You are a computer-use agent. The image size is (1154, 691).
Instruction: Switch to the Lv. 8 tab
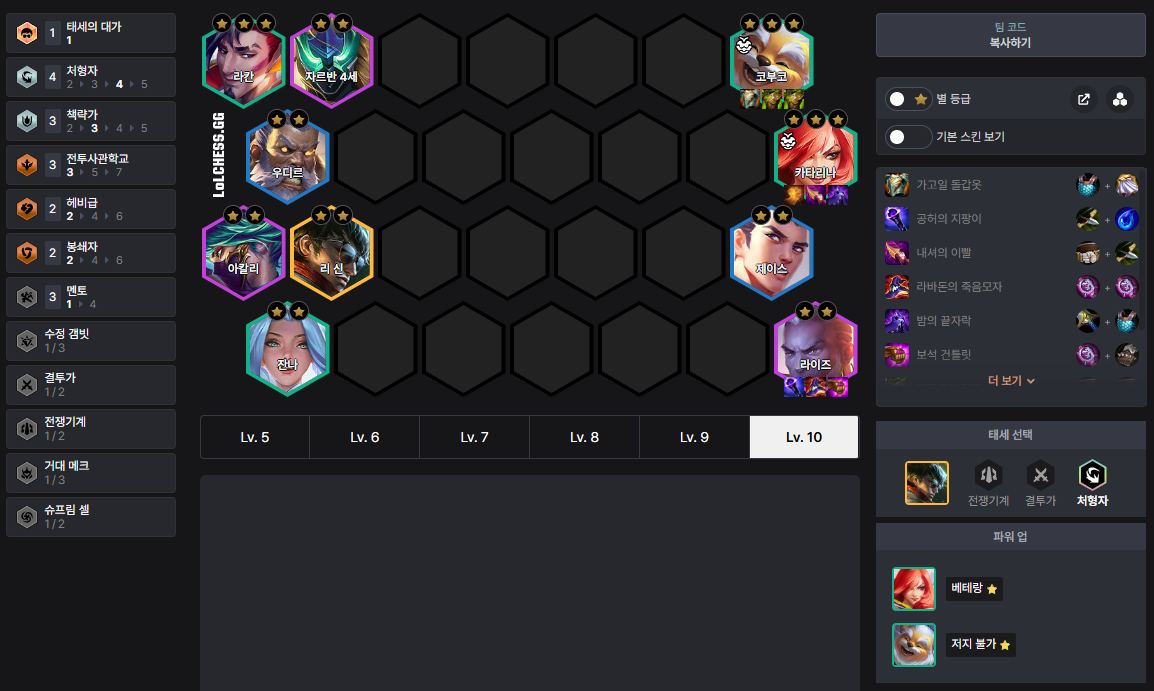tap(584, 437)
